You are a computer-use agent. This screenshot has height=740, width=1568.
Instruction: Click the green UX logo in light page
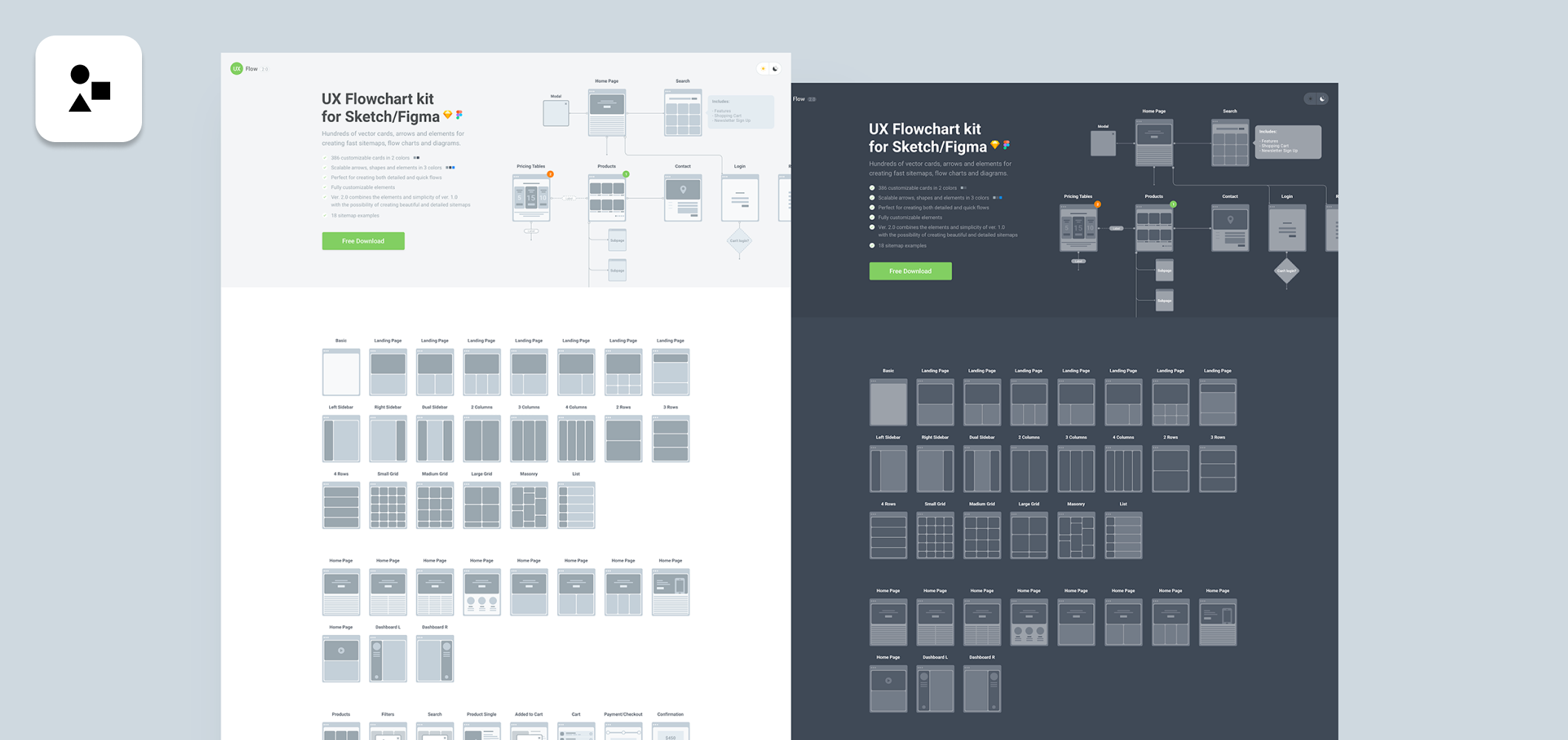(237, 69)
